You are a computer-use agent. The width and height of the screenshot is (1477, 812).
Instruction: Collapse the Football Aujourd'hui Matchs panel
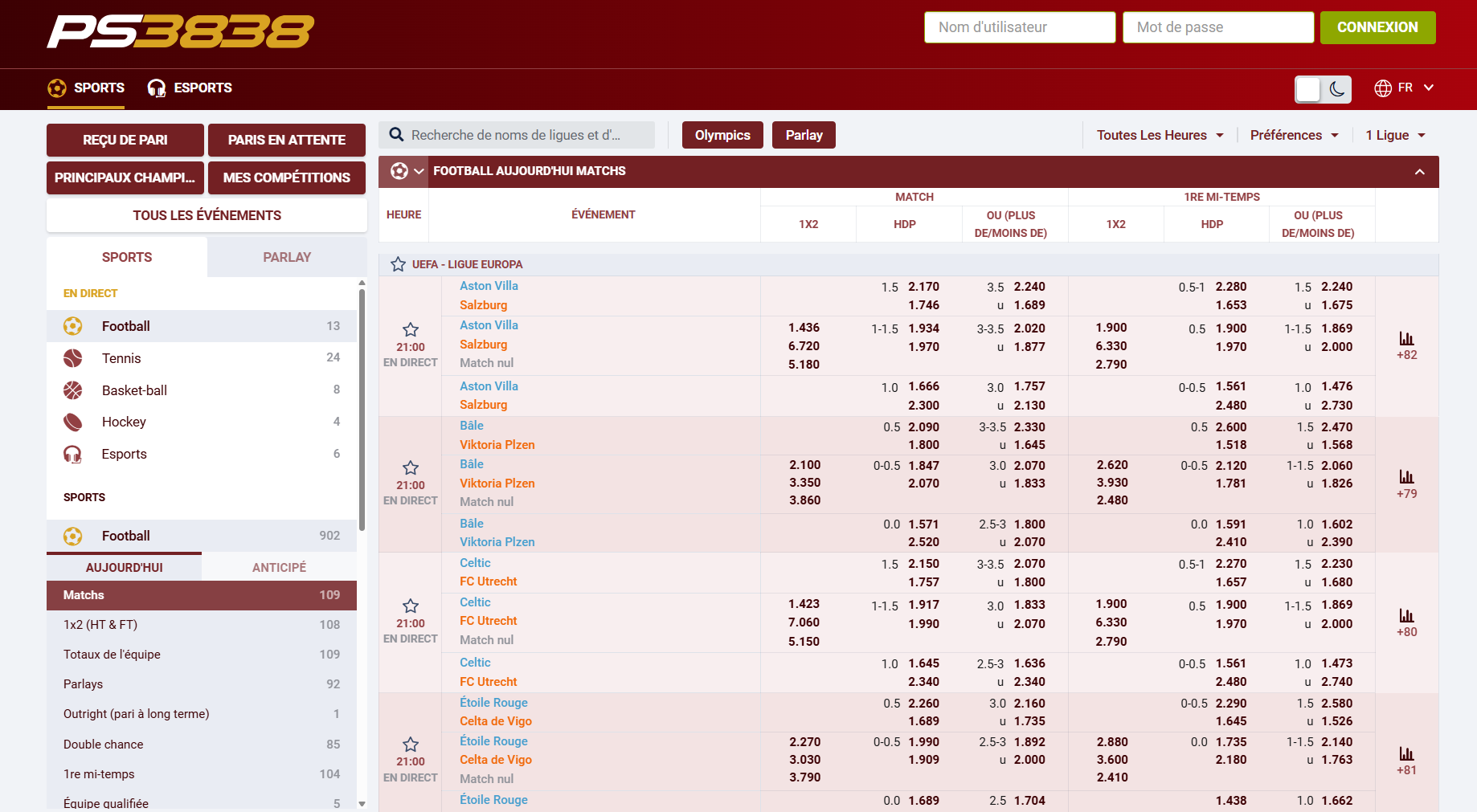[x=1420, y=172]
